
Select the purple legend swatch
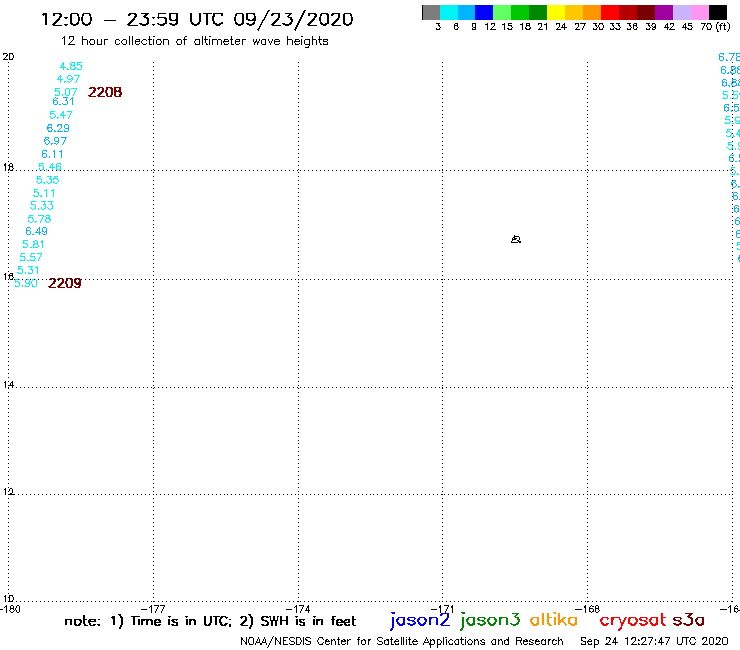point(664,12)
